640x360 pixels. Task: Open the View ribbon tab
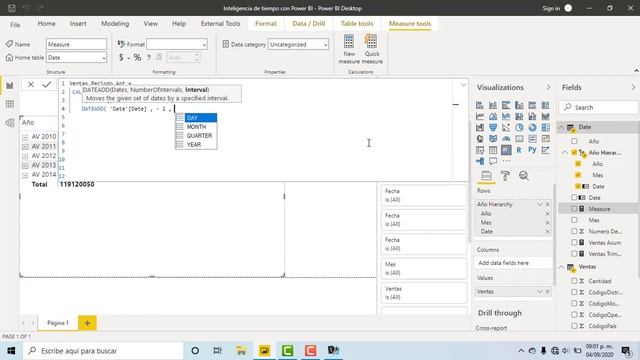point(151,24)
